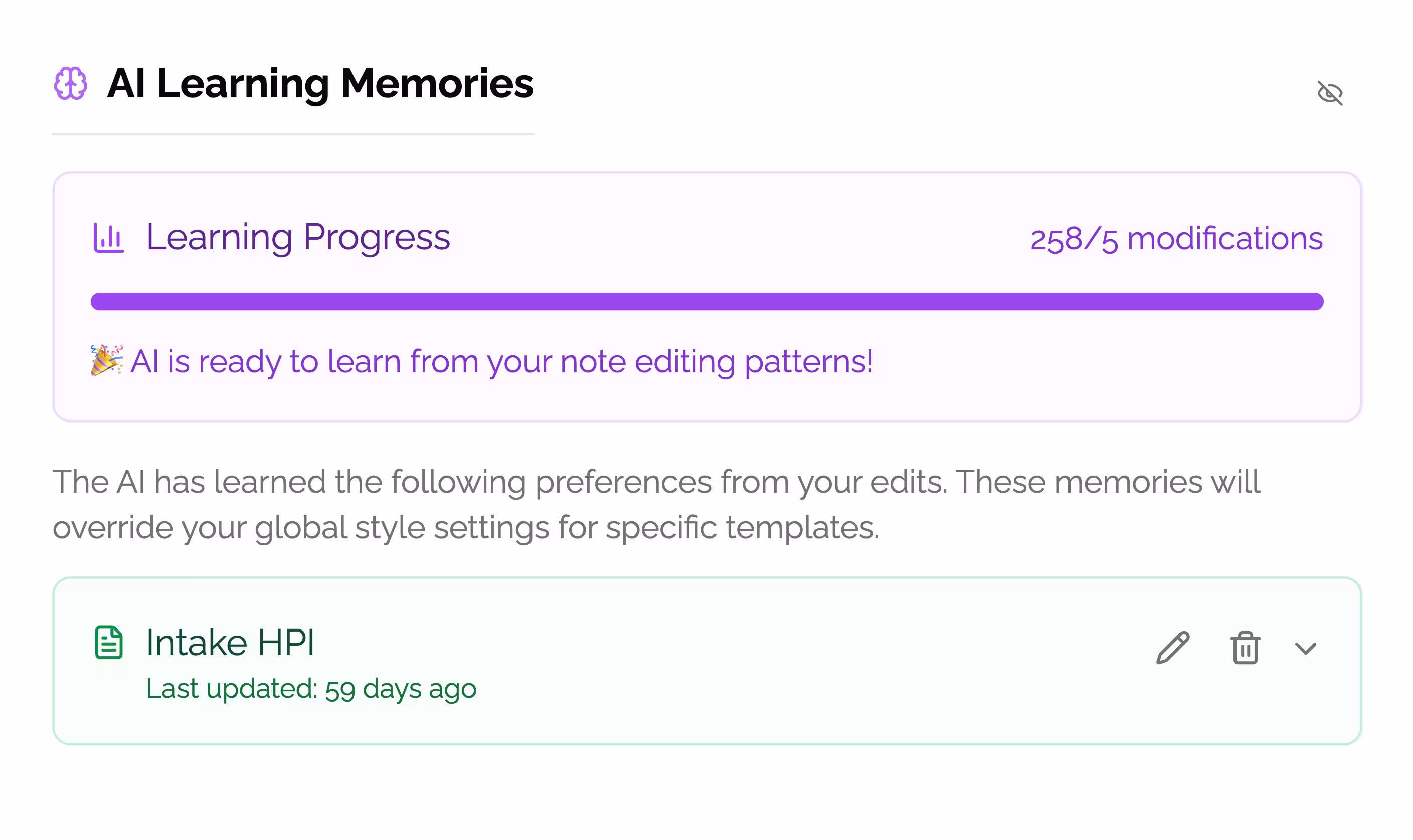Expand the Intake HPI memory chevron

(x=1305, y=648)
